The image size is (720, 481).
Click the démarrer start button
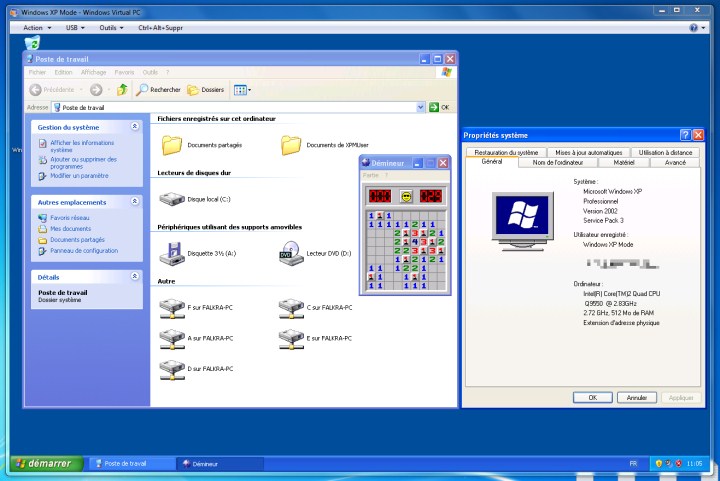coord(47,464)
